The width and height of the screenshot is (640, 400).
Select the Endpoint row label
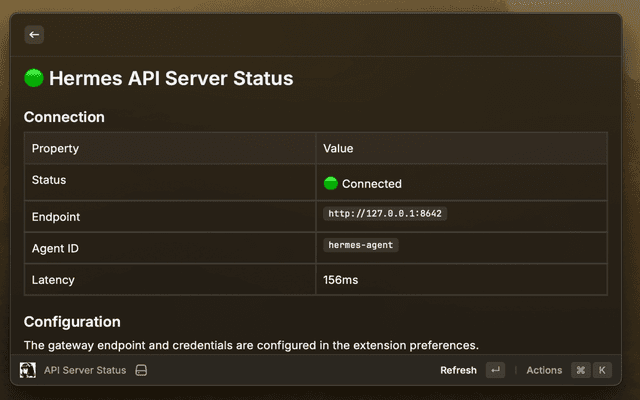56,217
